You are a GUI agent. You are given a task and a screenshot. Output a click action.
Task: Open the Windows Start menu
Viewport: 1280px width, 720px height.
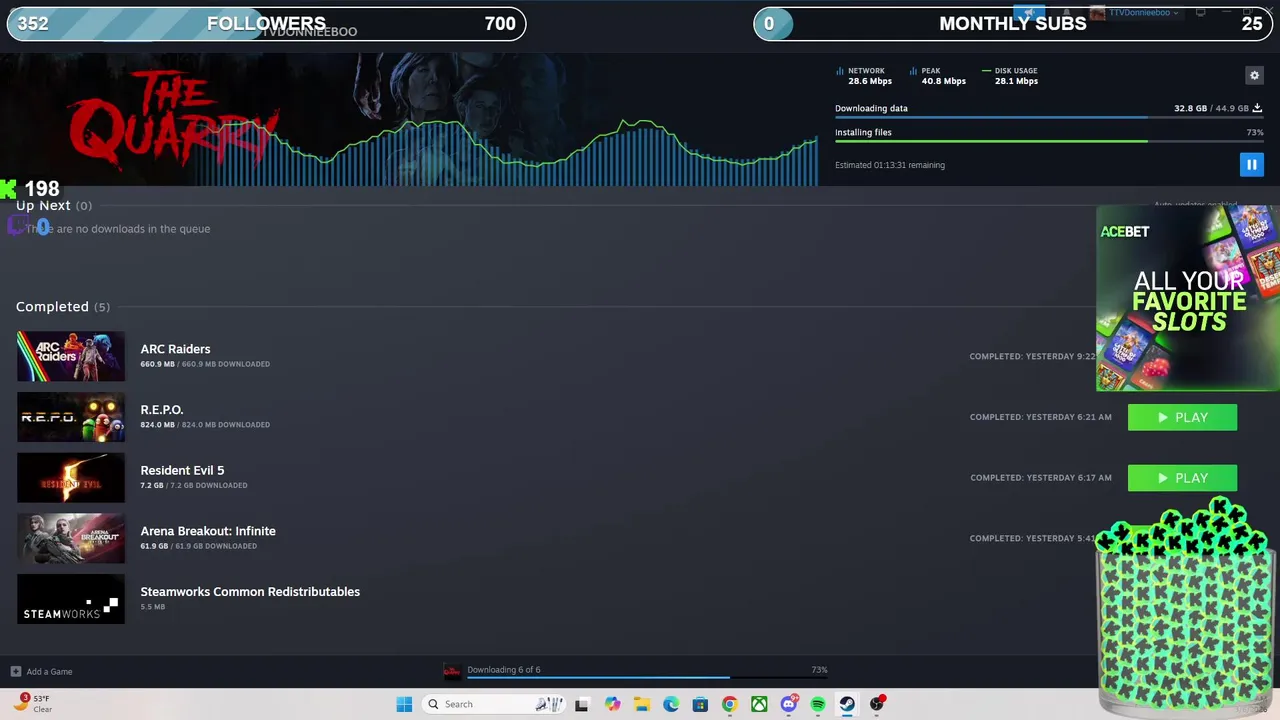tap(404, 704)
